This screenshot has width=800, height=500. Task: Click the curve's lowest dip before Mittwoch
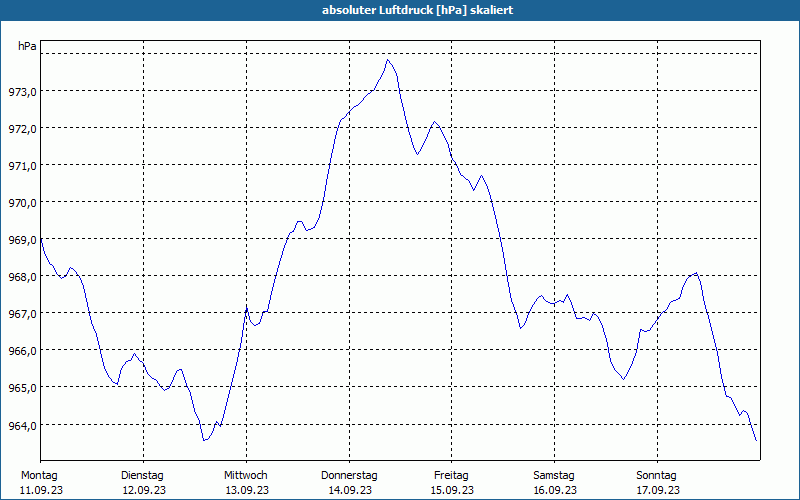[x=204, y=440]
